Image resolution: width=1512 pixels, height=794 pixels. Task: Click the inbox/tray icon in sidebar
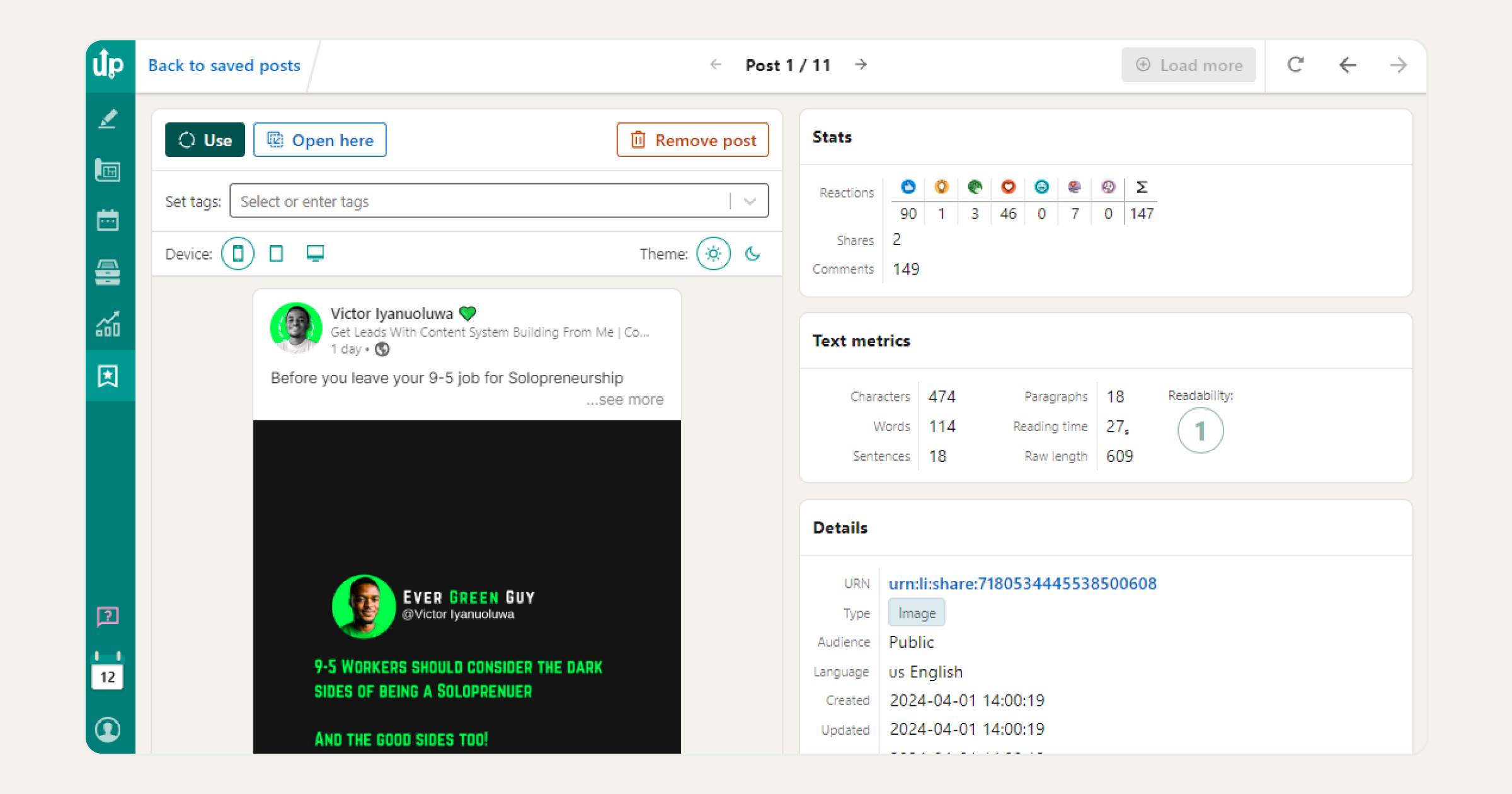pyautogui.click(x=109, y=271)
